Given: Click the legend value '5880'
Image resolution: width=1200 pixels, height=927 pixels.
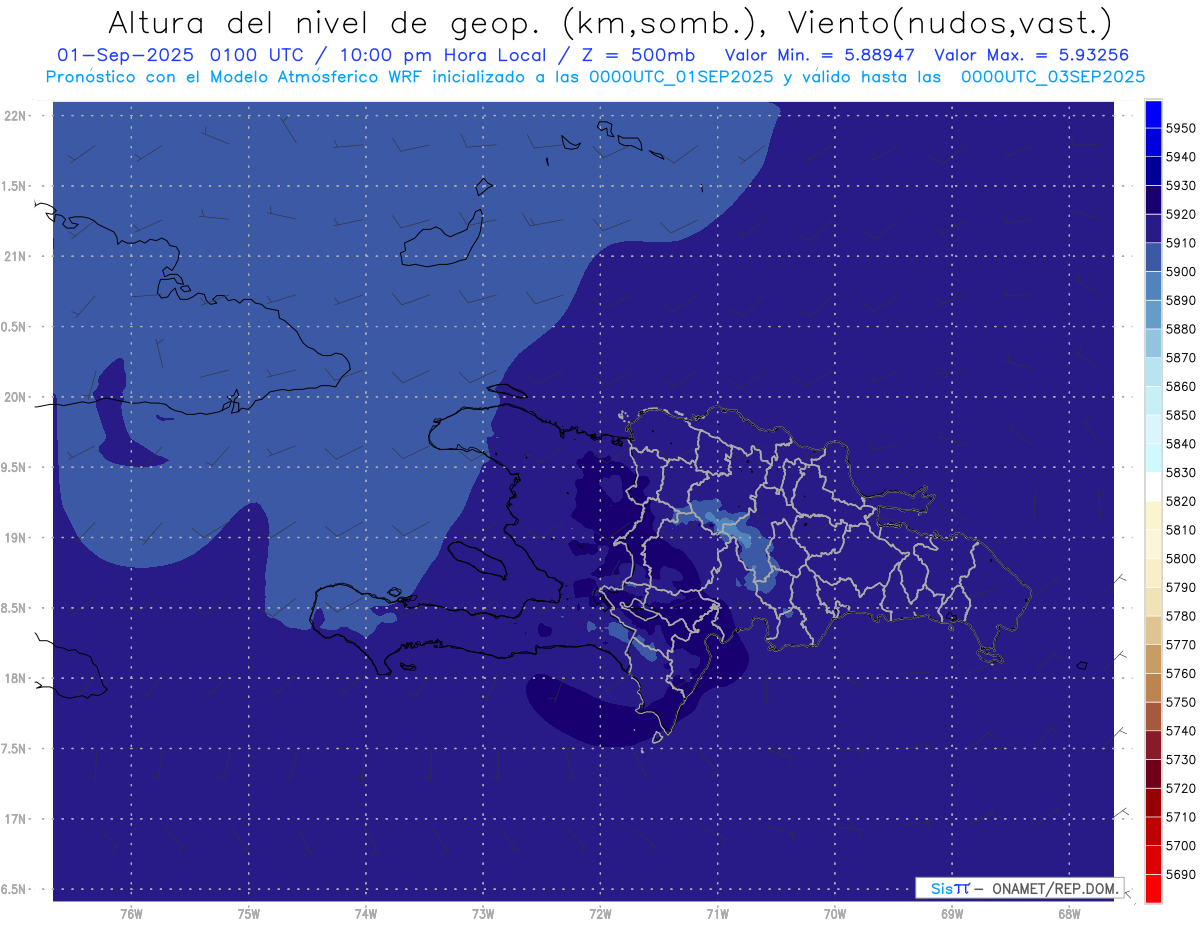Looking at the screenshot, I should pos(1180,329).
